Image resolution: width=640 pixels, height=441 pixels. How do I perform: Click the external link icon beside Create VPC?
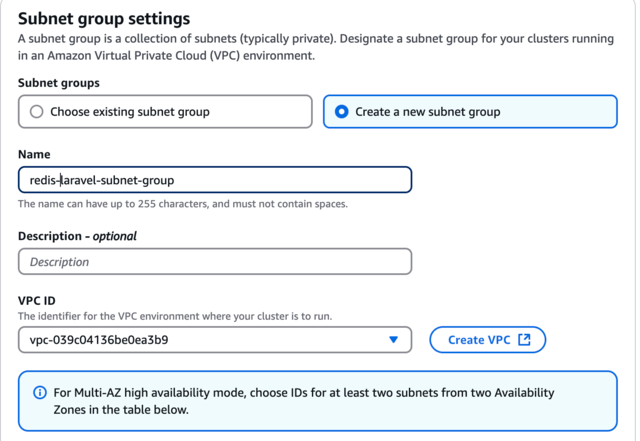click(x=524, y=340)
